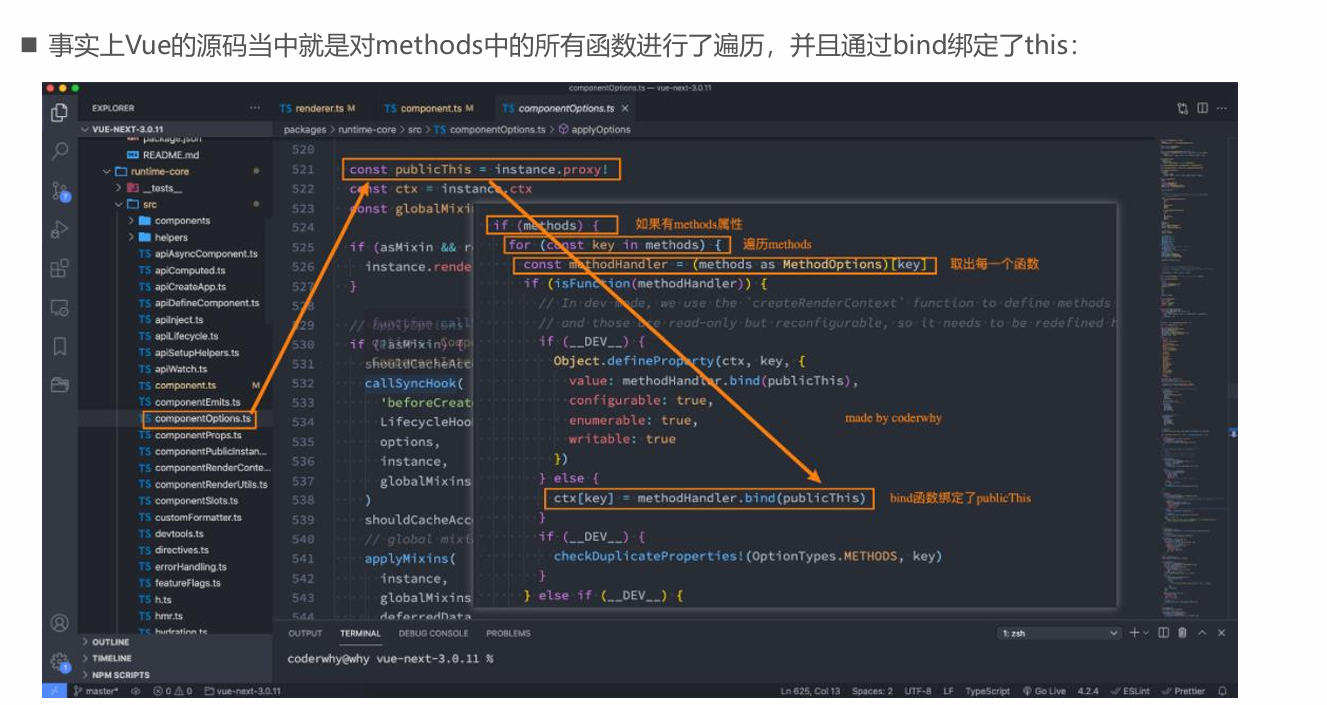Add a new terminal with plus icon
Viewport: 1327px width, 705px height.
coord(1134,633)
